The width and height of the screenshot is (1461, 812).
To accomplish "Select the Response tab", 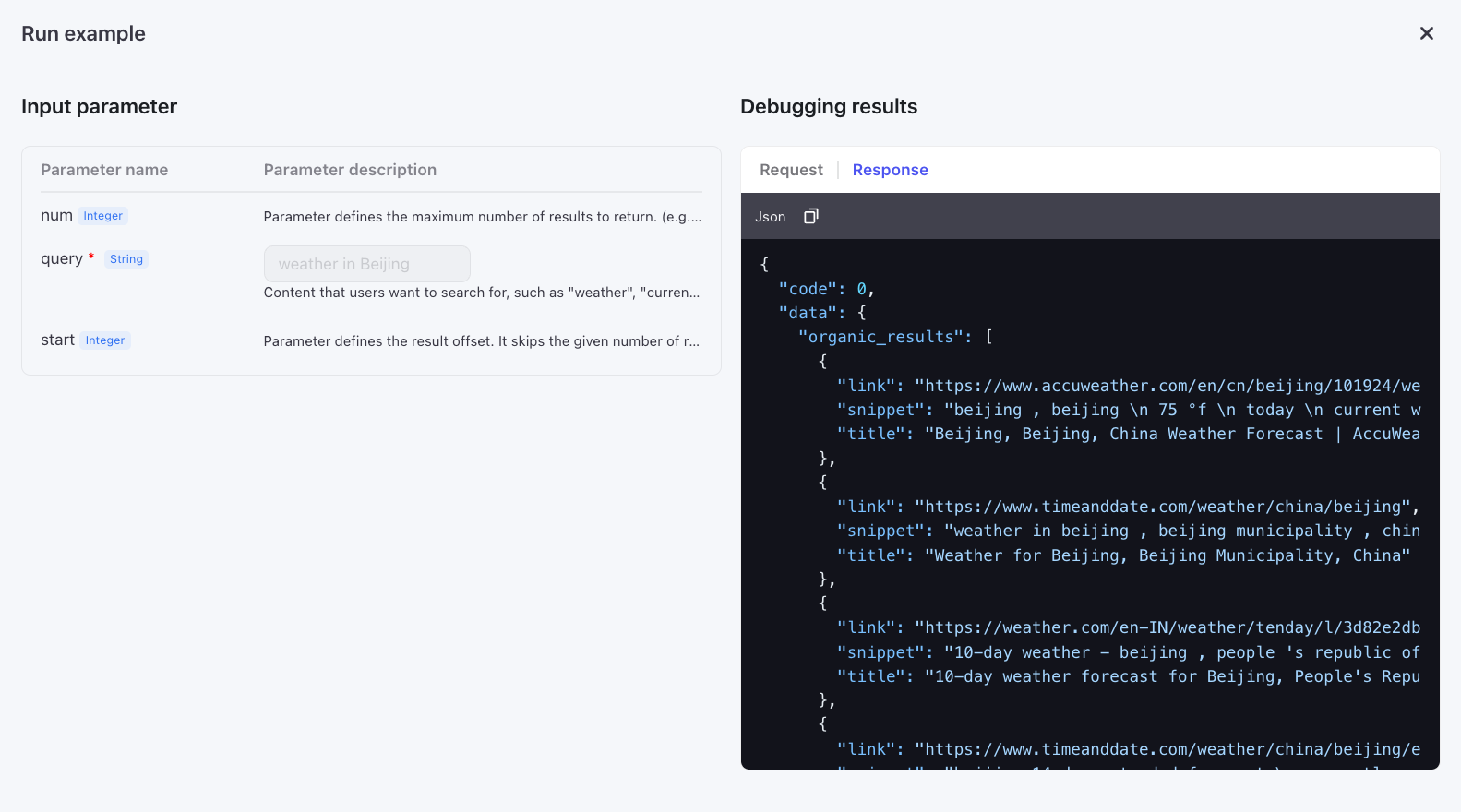I will click(x=890, y=170).
